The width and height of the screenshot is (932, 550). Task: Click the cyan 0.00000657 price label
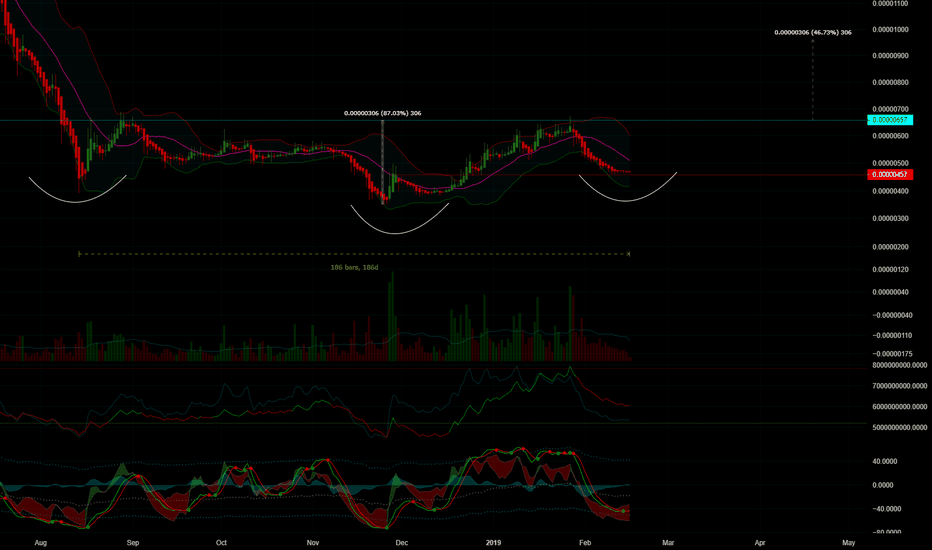tap(890, 120)
